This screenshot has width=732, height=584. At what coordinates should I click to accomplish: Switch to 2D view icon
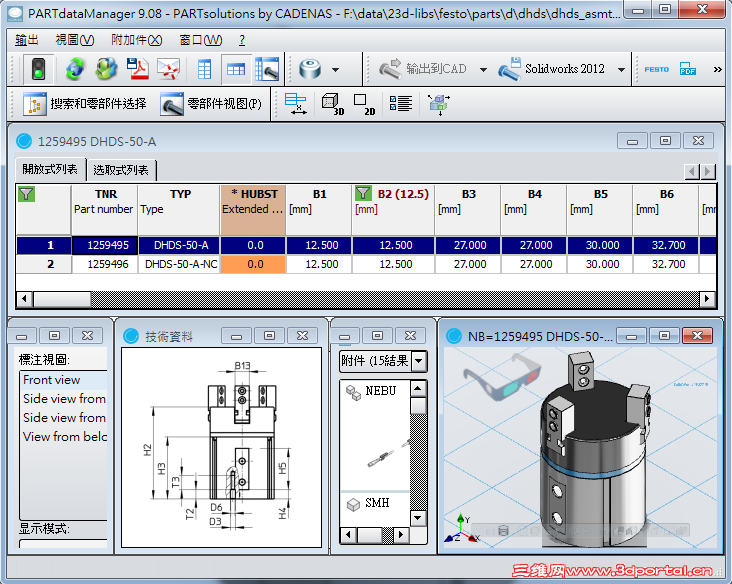tap(364, 104)
